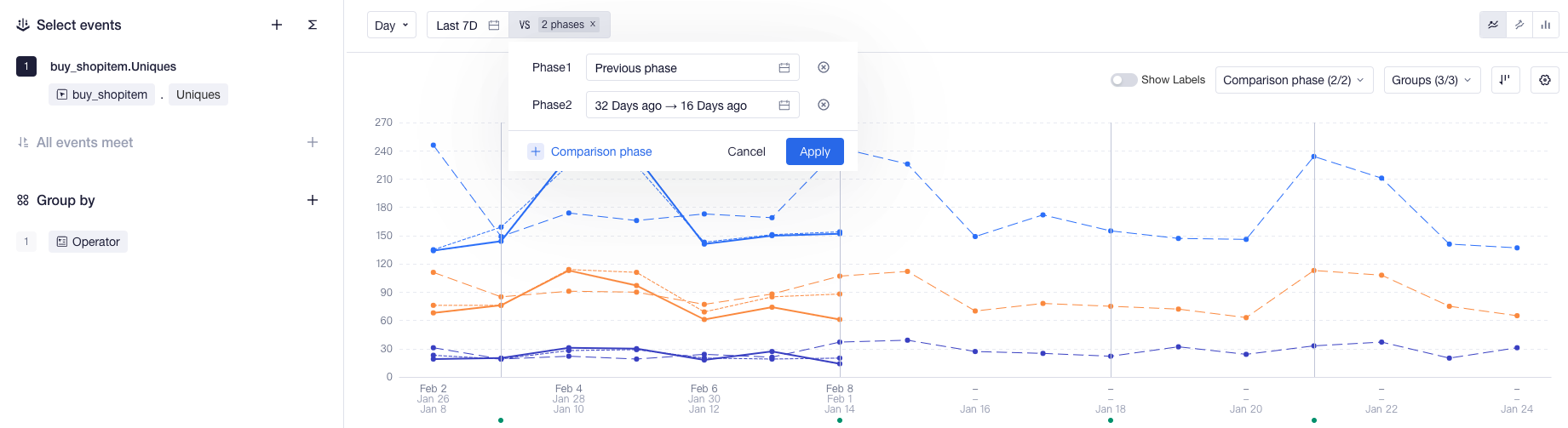Add another Comparison phase

pos(590,151)
